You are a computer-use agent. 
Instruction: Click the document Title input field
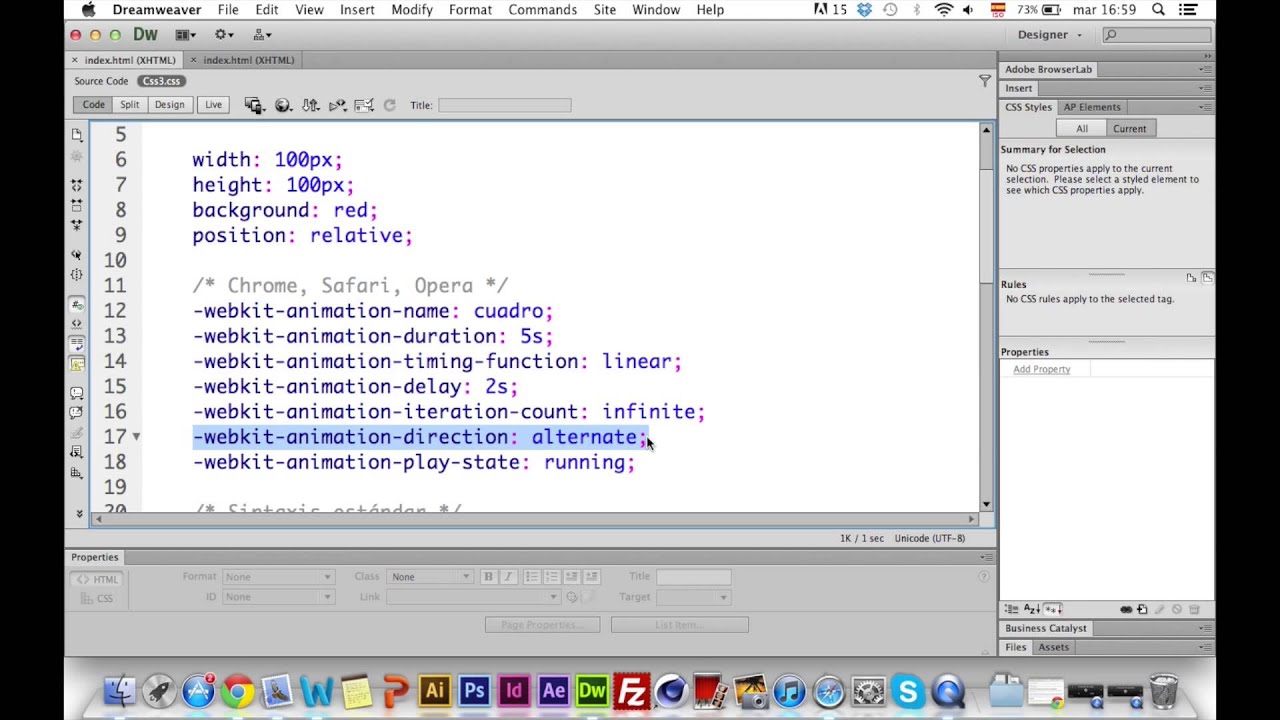(x=505, y=105)
